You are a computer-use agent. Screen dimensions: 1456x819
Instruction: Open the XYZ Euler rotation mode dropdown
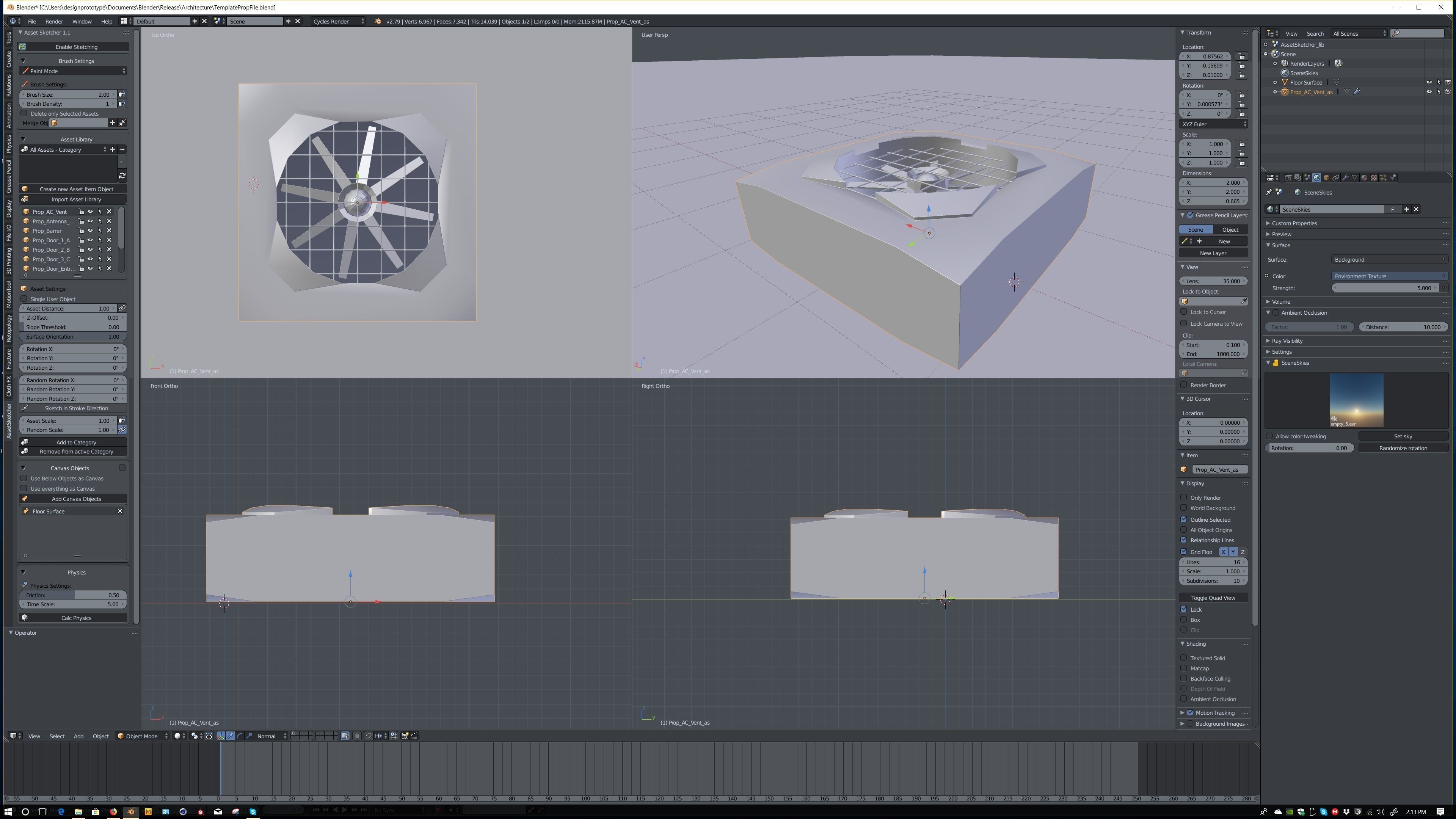(x=1213, y=124)
